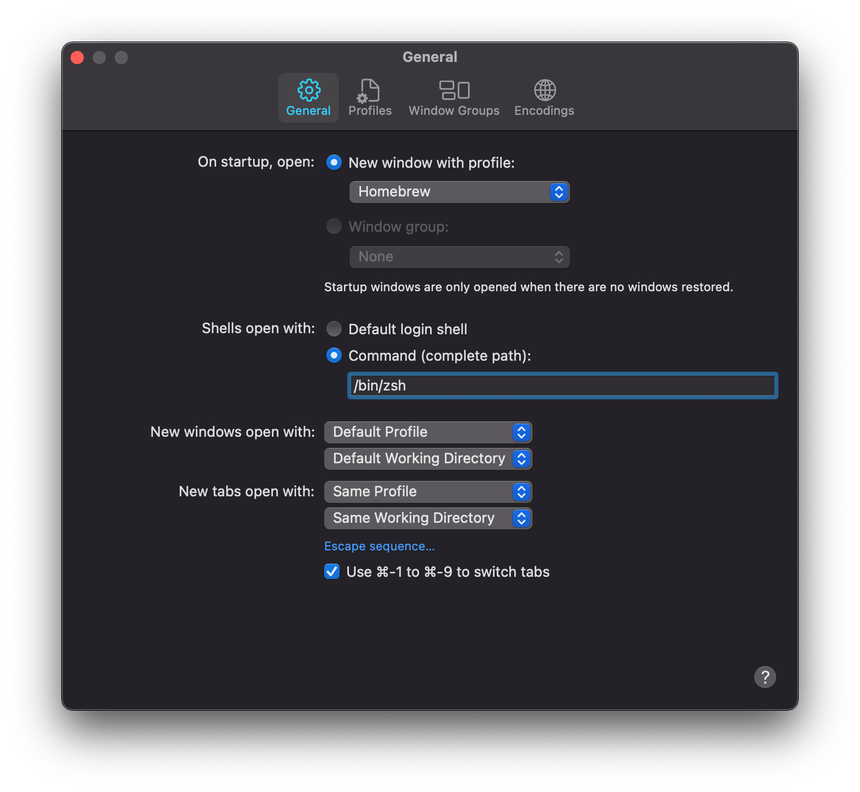The image size is (860, 792).
Task: Open the General settings gear icon
Action: click(308, 90)
